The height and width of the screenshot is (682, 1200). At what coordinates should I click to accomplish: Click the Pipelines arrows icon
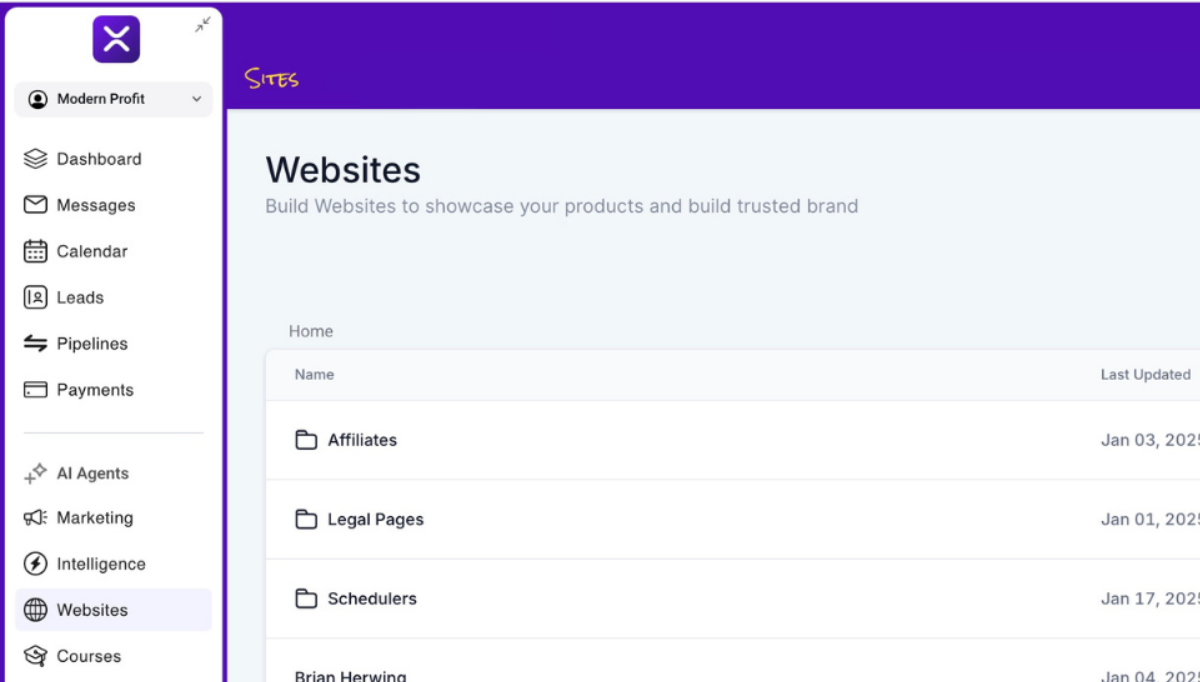[x=36, y=344]
